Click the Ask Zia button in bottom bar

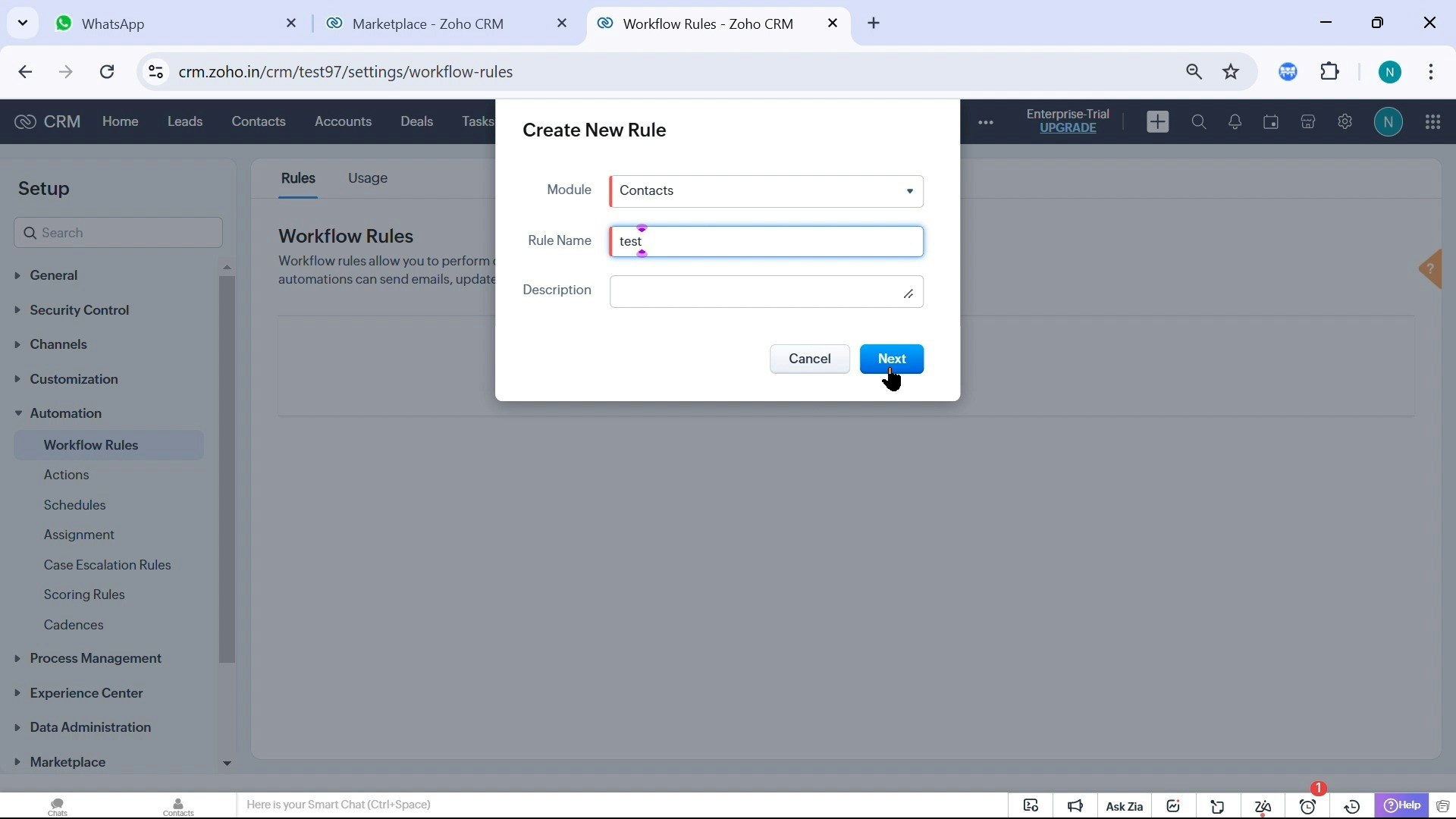pyautogui.click(x=1124, y=806)
